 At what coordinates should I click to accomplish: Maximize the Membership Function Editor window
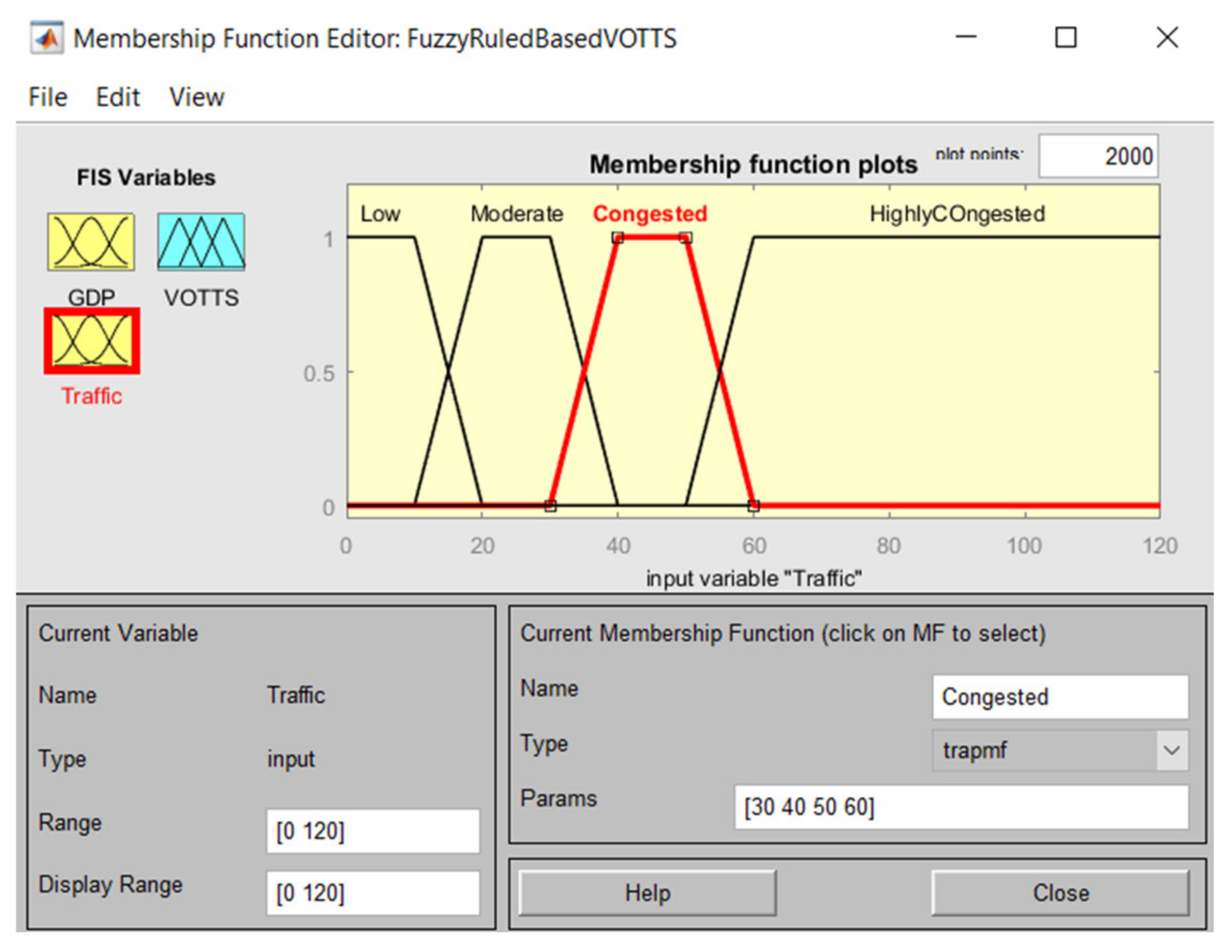pos(1066,39)
